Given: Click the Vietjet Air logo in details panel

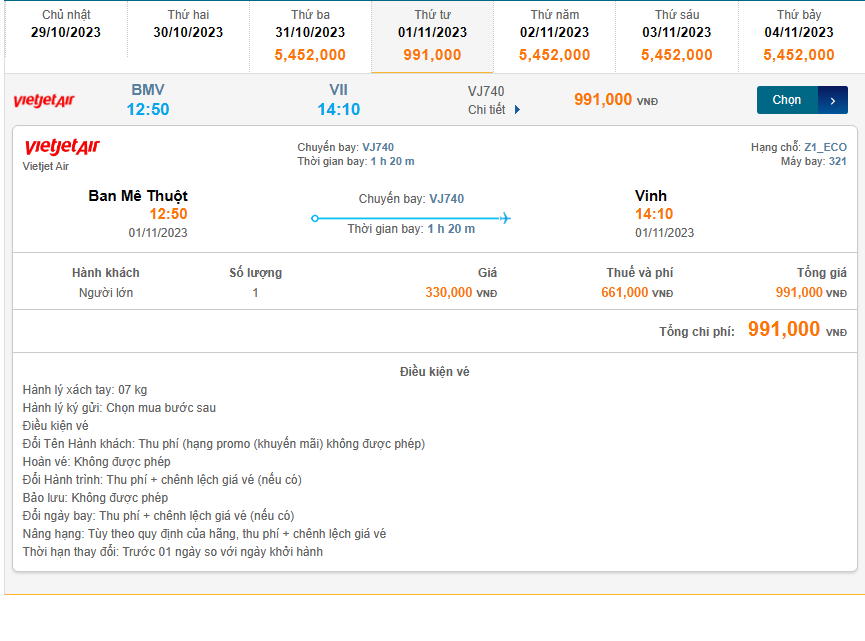Looking at the screenshot, I should pyautogui.click(x=62, y=148).
